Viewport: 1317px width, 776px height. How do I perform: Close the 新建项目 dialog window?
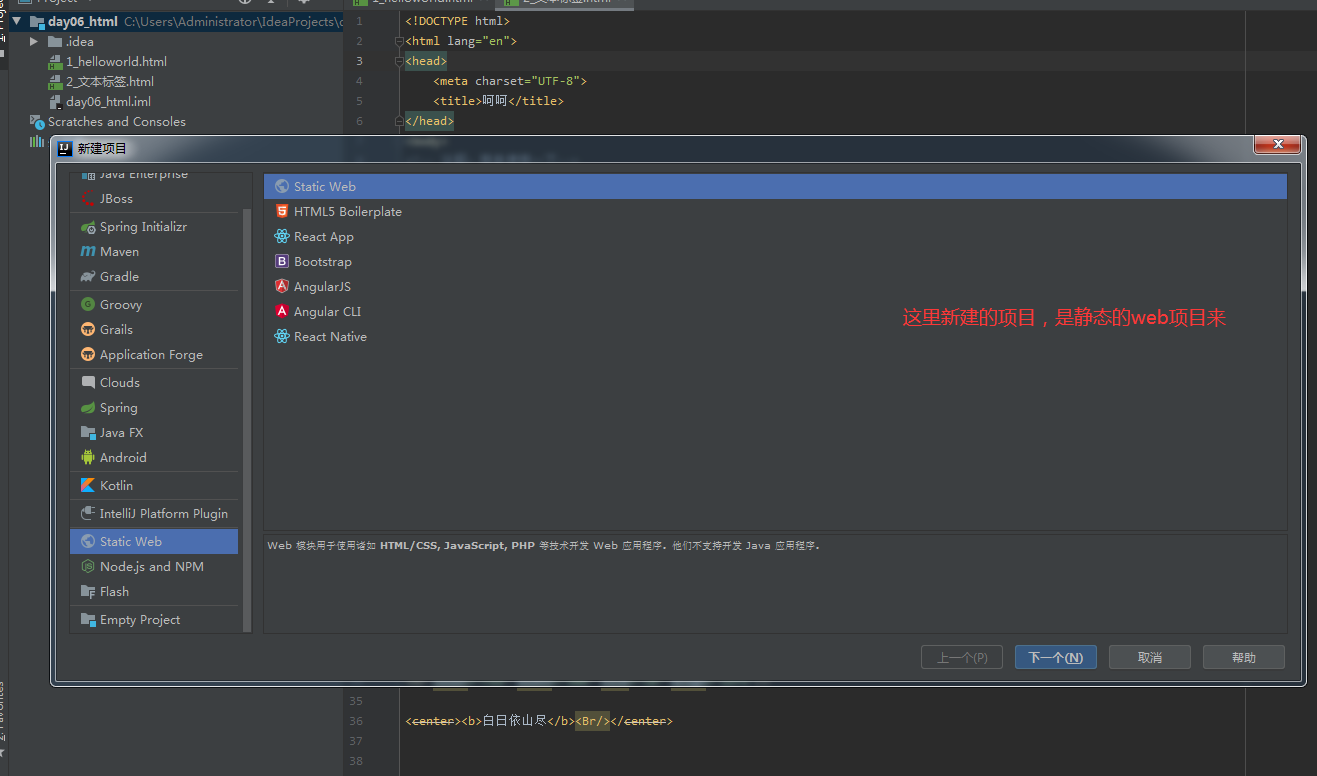coord(1278,146)
